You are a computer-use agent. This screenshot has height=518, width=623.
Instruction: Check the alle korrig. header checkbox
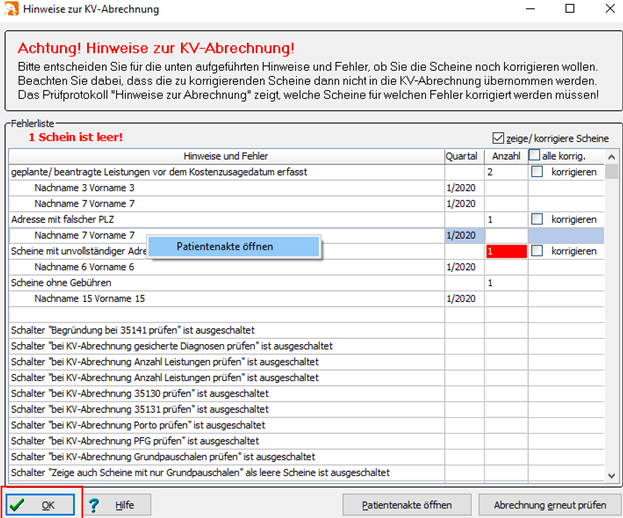[534, 155]
